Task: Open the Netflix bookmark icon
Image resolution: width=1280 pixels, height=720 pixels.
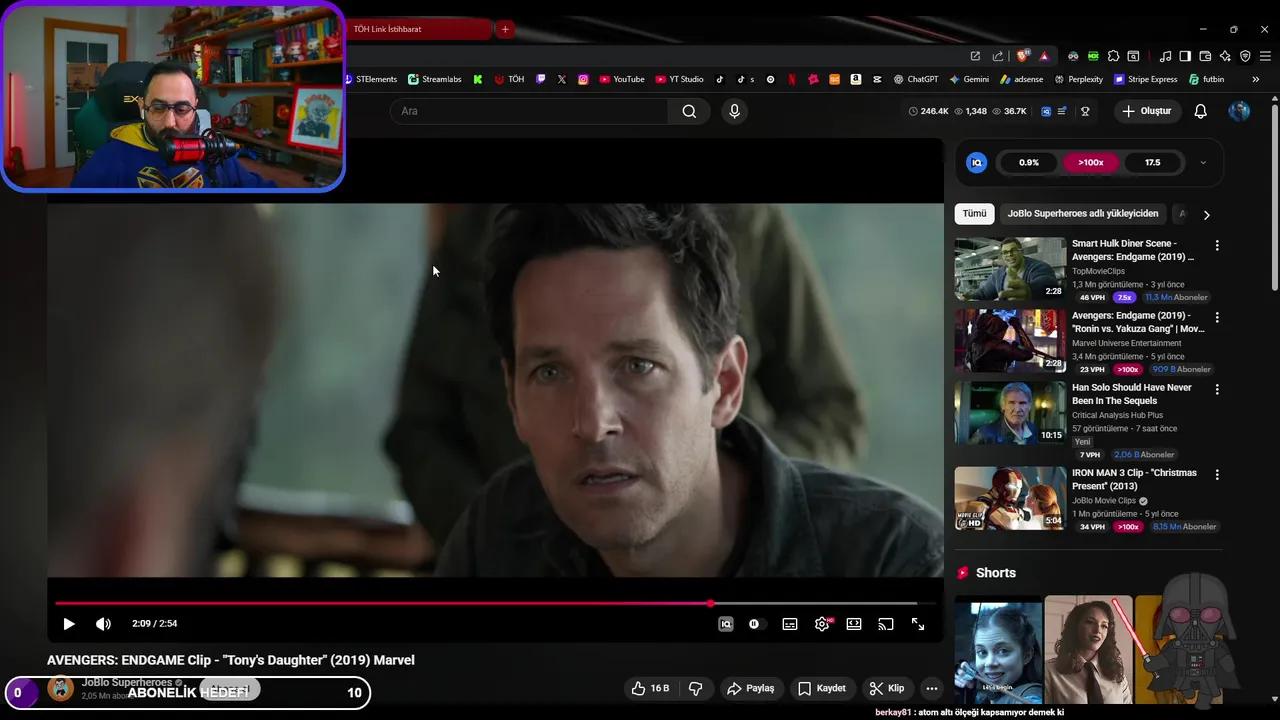Action: [792, 79]
